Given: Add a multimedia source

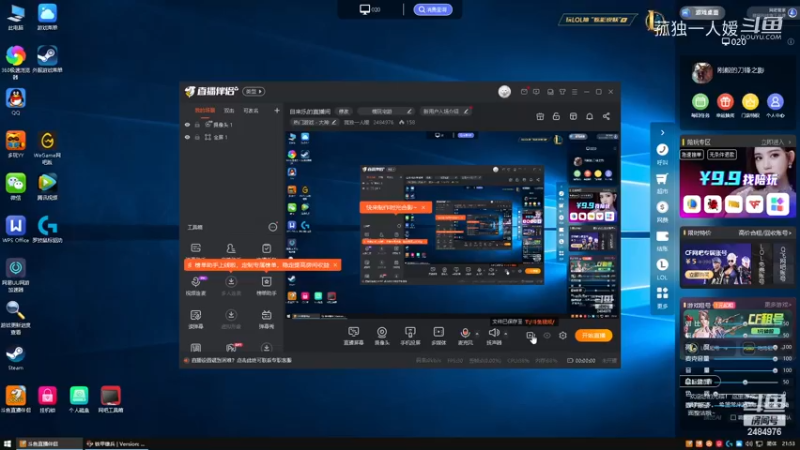Looking at the screenshot, I should (x=438, y=336).
